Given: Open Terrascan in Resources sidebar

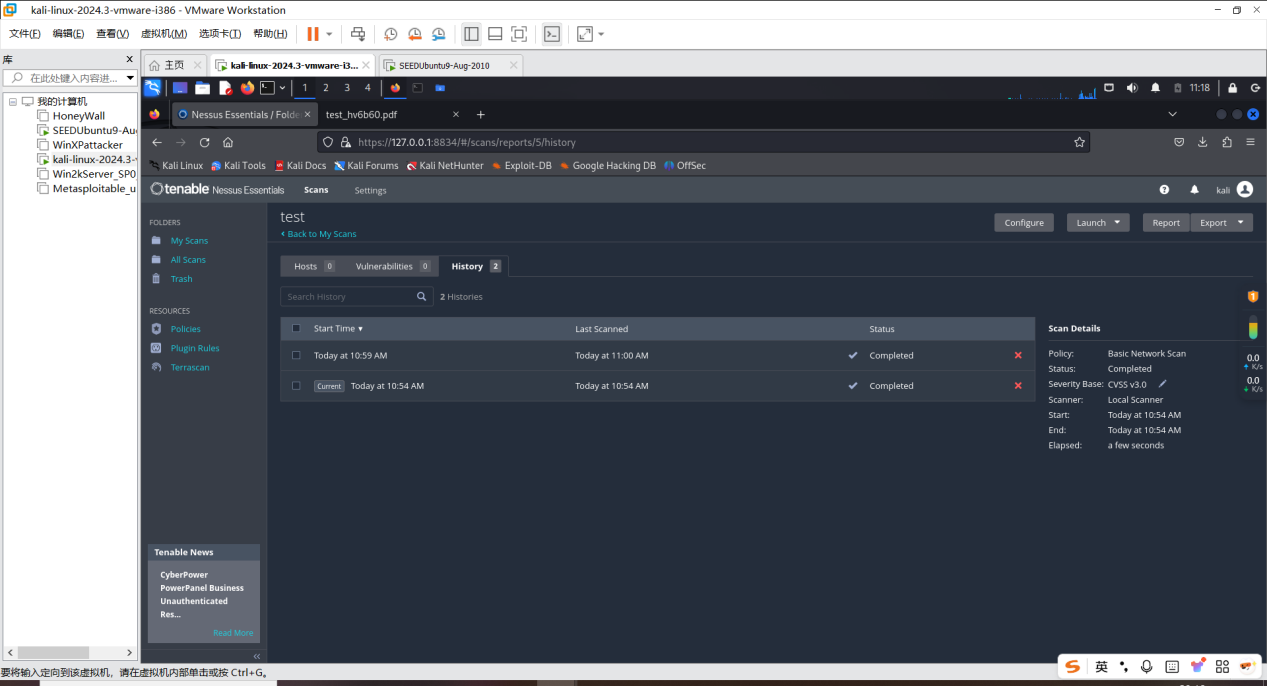Looking at the screenshot, I should 190,367.
